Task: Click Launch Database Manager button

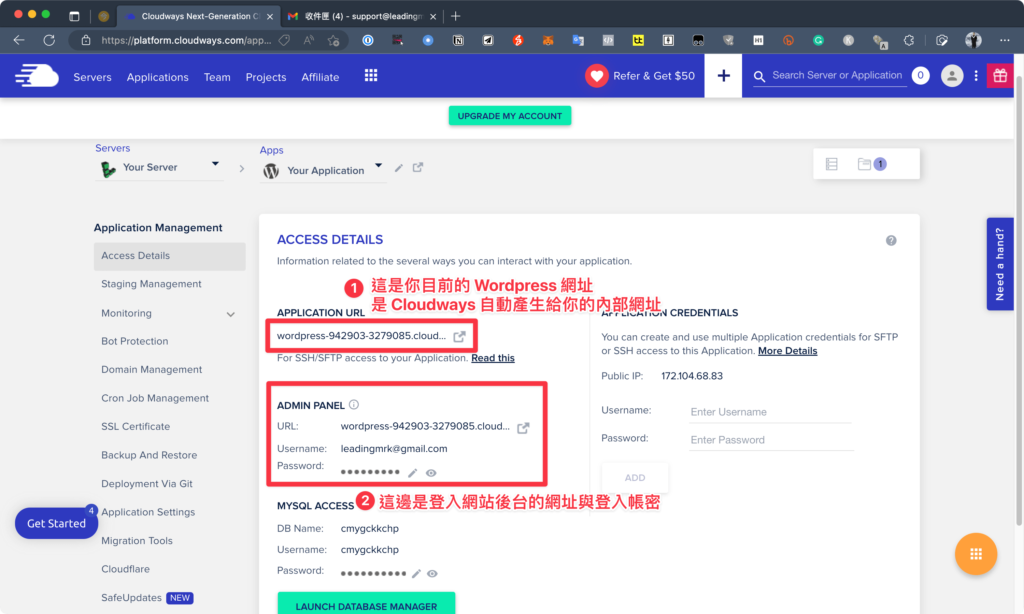Action: pyautogui.click(x=366, y=605)
